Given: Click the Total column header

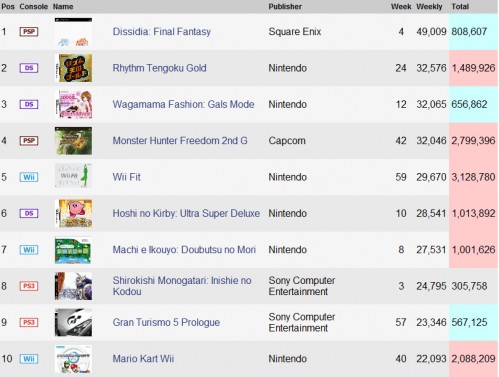Looking at the screenshot, I should (460, 7).
